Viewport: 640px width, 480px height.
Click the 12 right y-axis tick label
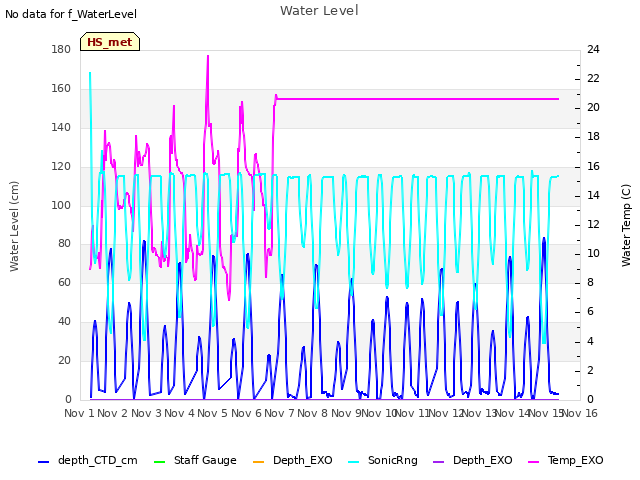pos(593,224)
